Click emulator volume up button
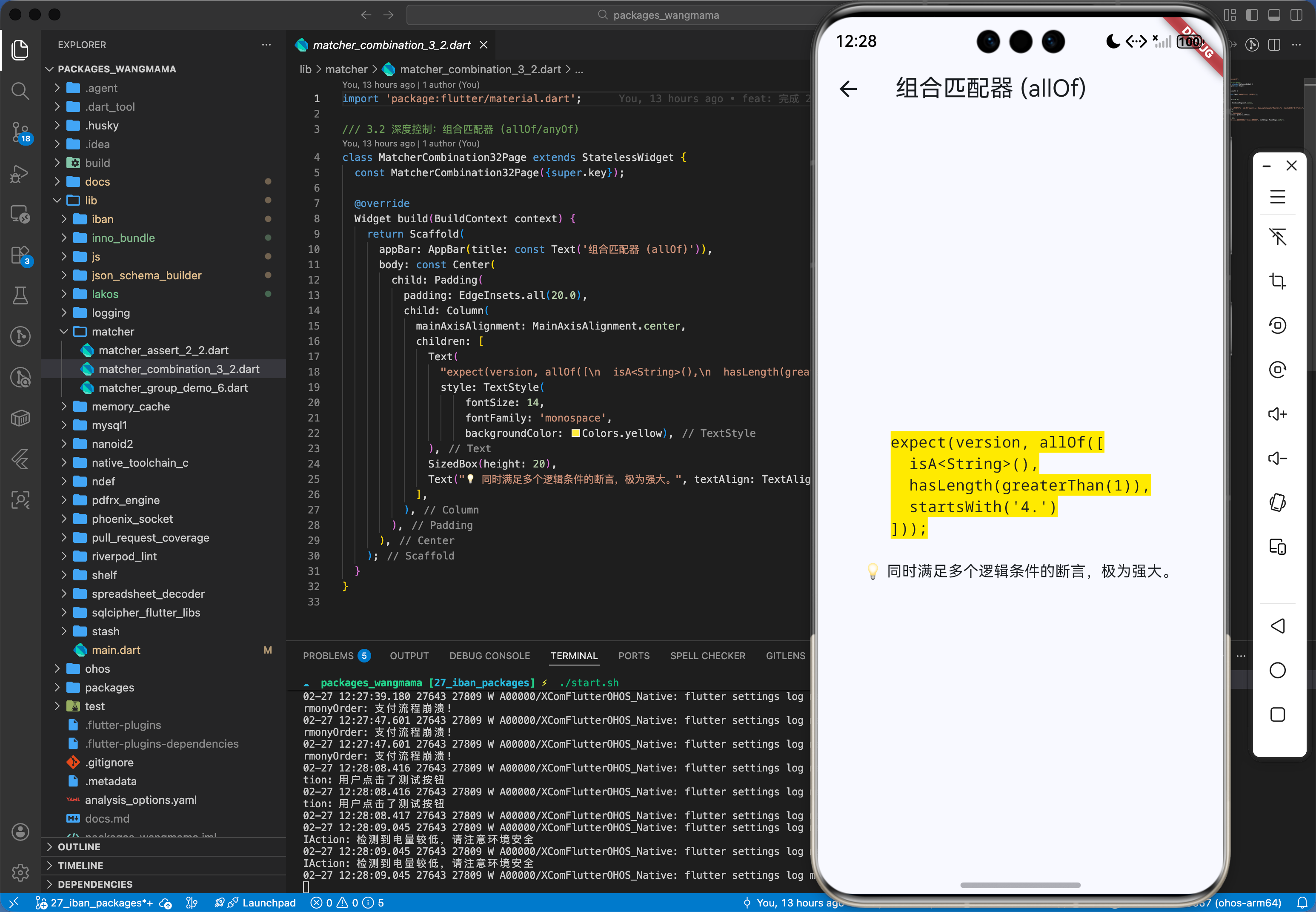1316x912 pixels. tap(1277, 413)
